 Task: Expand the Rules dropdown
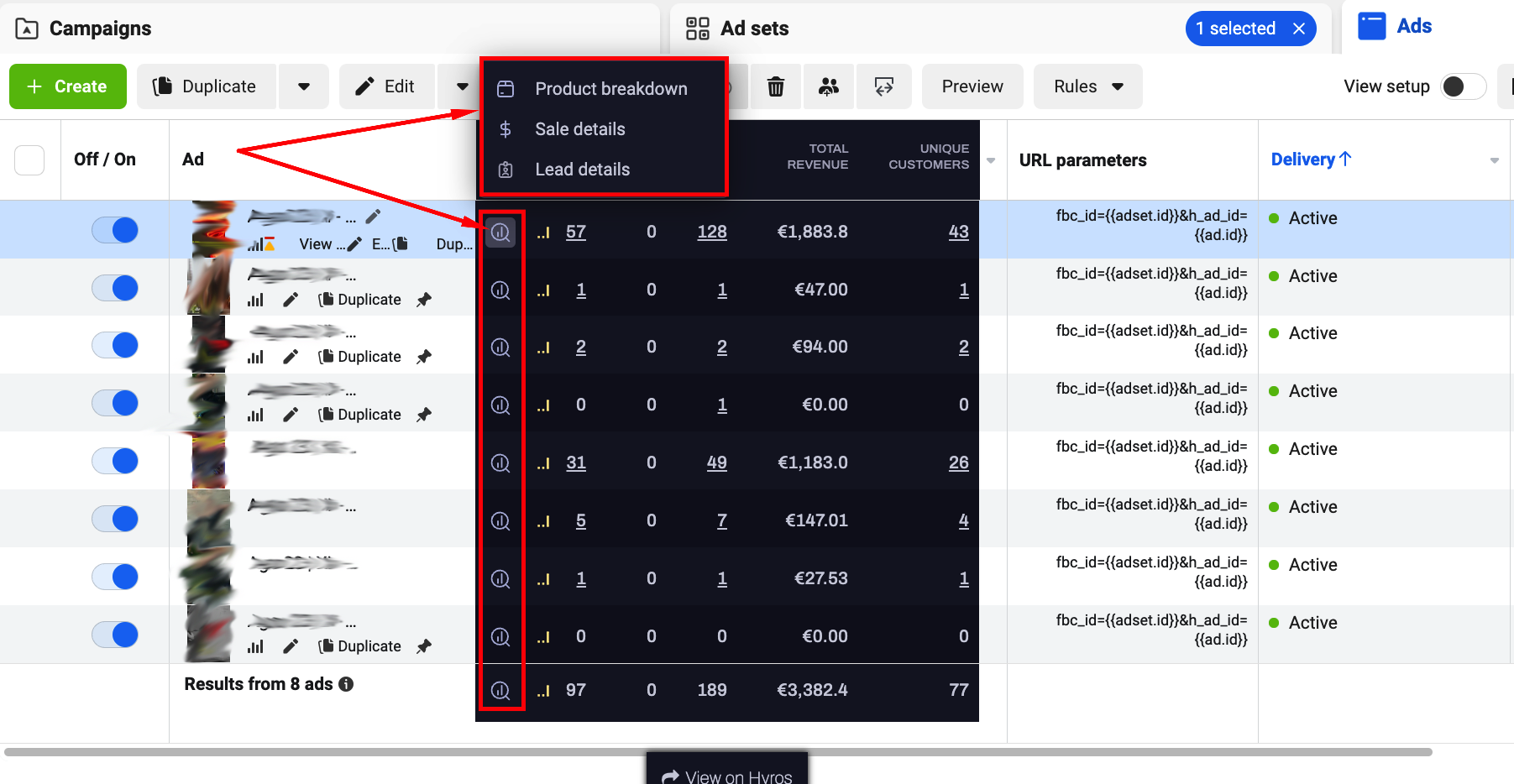click(1087, 86)
